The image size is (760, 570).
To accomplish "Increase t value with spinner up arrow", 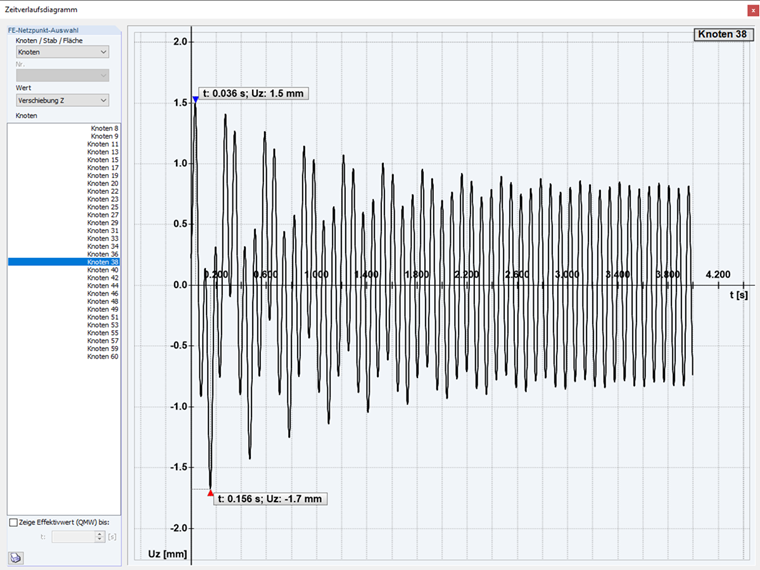I will tap(100, 534).
